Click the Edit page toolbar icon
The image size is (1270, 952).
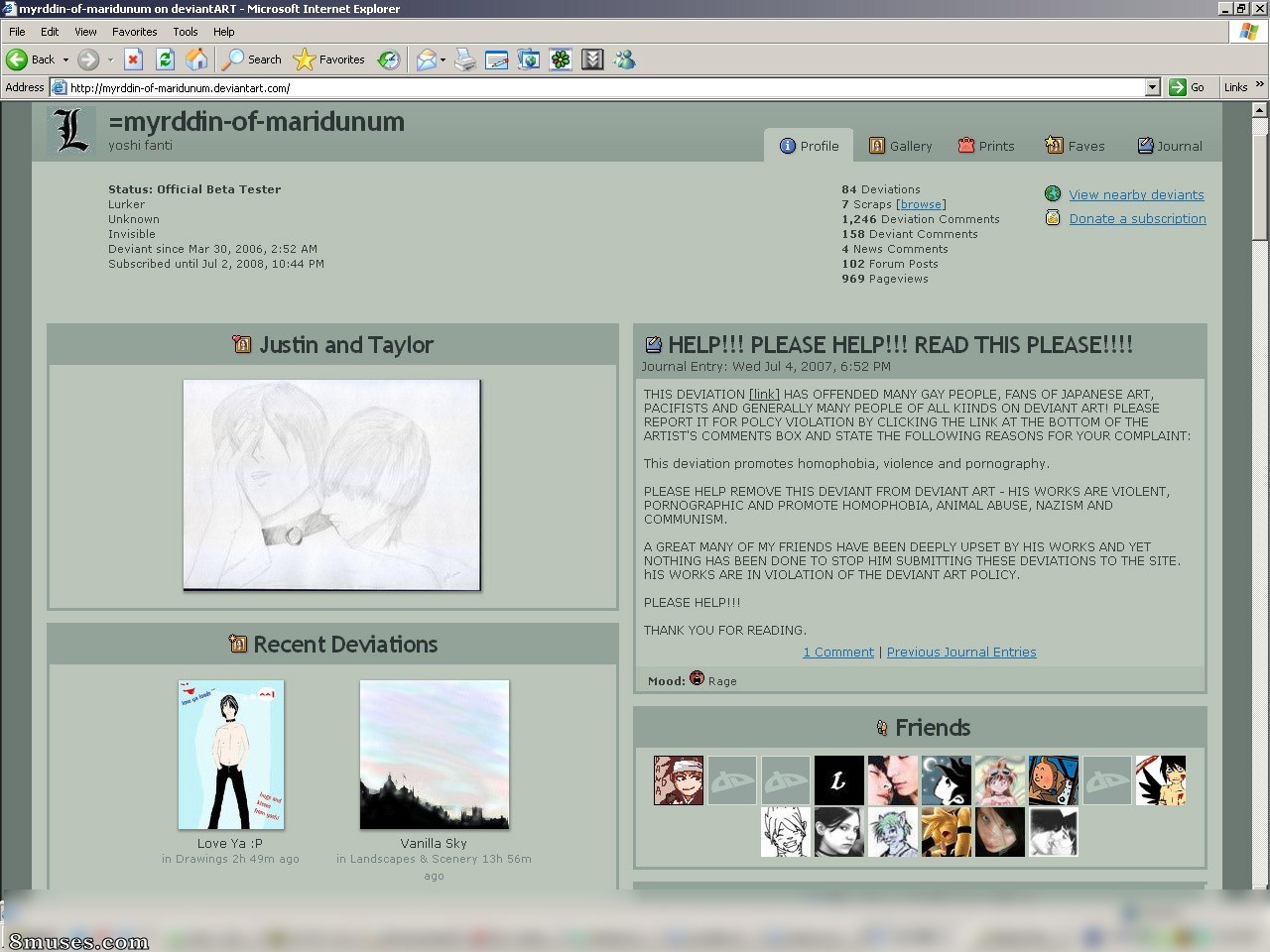497,59
